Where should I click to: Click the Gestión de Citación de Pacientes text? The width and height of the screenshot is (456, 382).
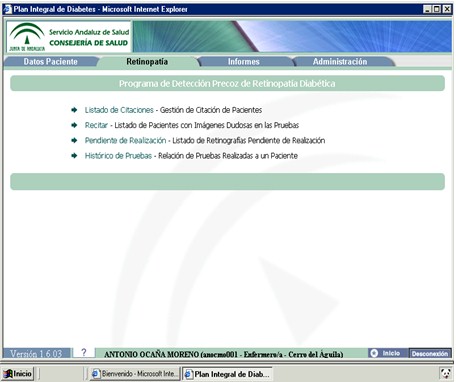(211, 110)
